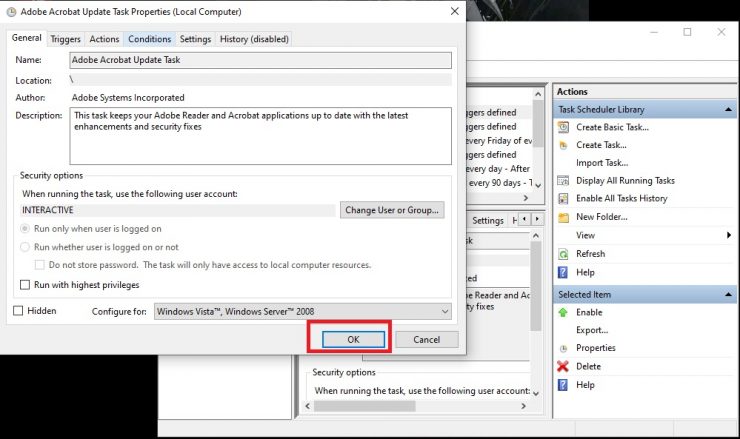The image size is (740, 439).
Task: Click bottom pane horizontal scrollbar thumb
Action: tap(364, 406)
